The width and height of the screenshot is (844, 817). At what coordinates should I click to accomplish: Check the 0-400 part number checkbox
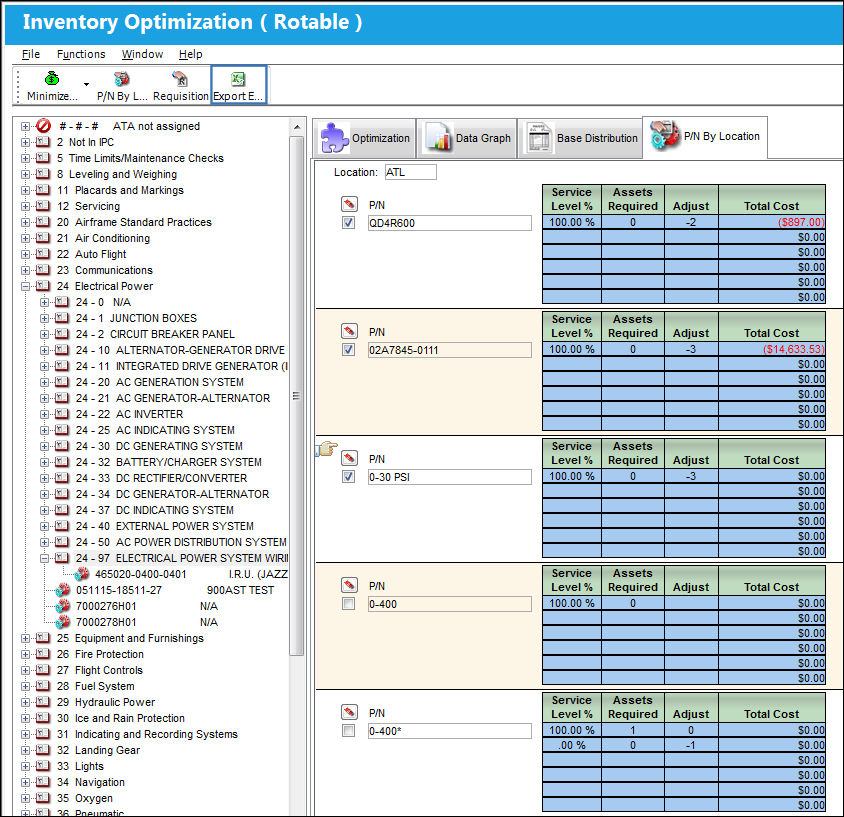[349, 604]
